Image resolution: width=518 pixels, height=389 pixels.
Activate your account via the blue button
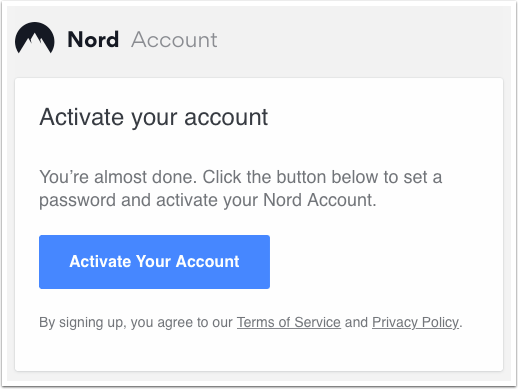(x=154, y=262)
